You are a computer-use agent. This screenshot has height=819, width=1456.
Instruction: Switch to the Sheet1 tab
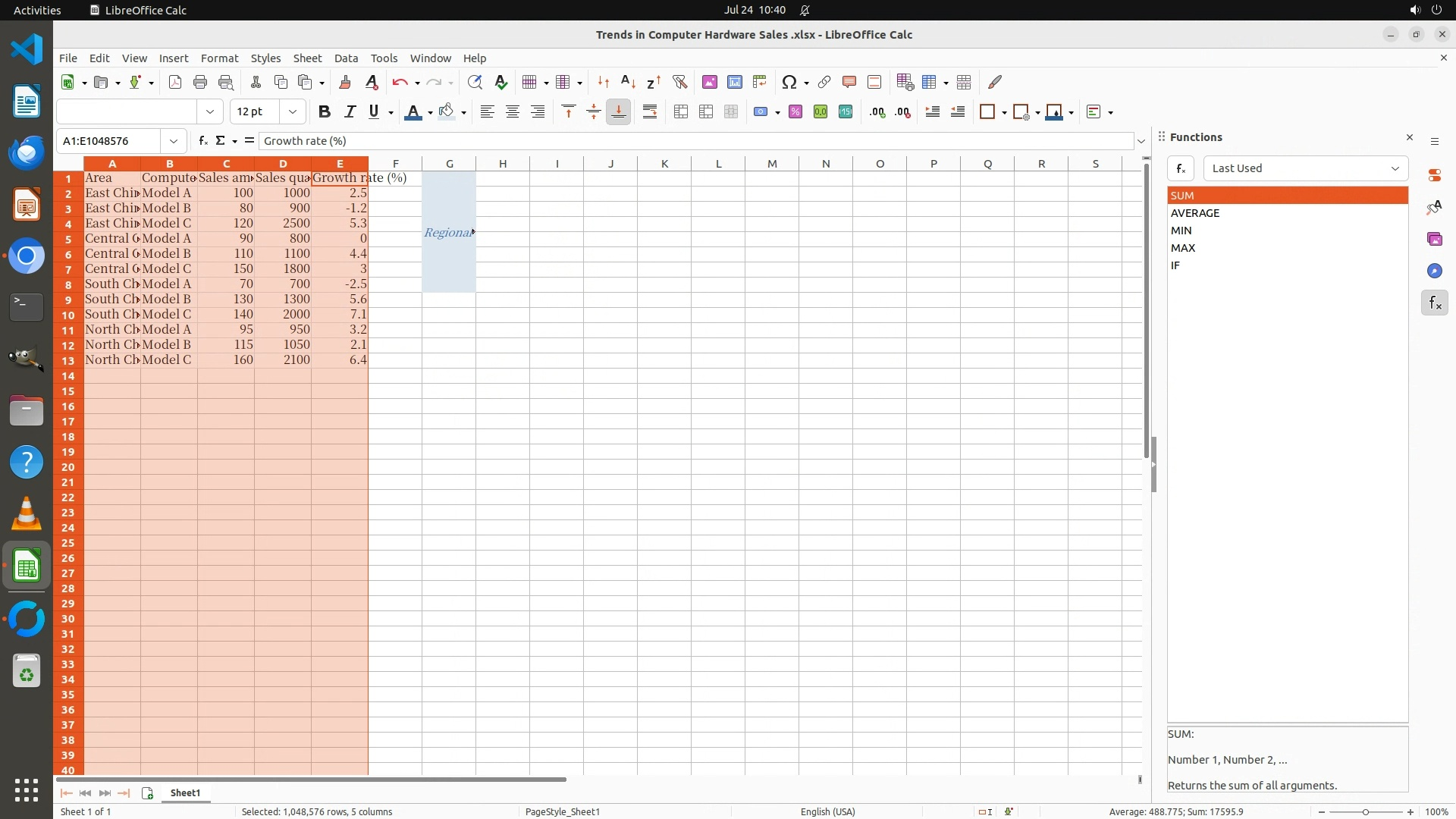185,793
